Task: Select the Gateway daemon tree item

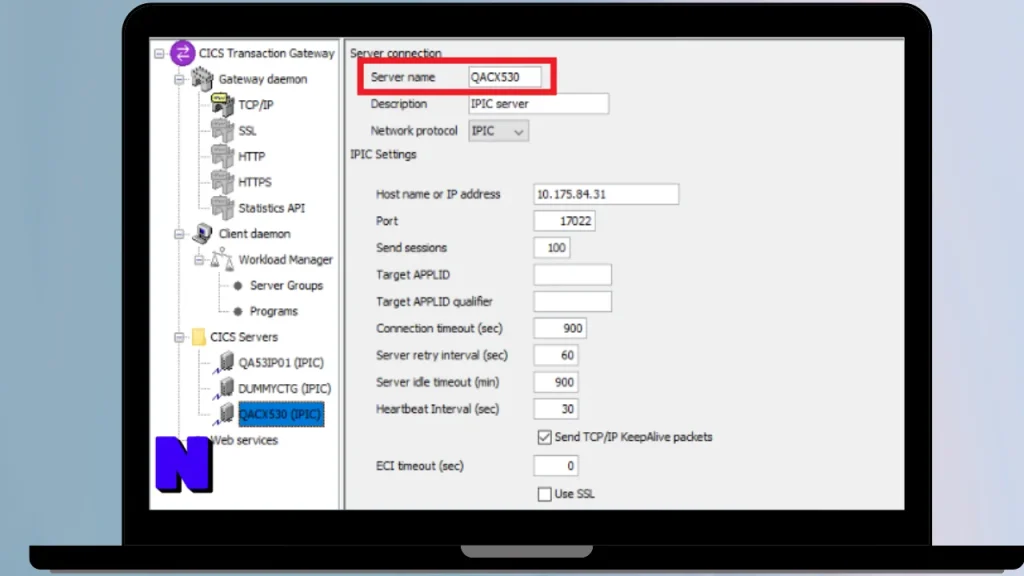Action: click(x=263, y=79)
